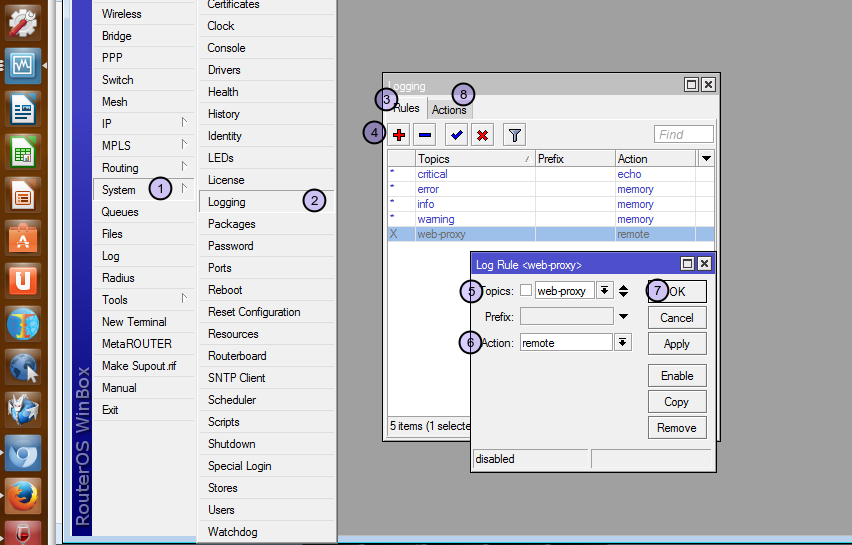Click the Apply button
The height and width of the screenshot is (545, 852).
pos(677,344)
